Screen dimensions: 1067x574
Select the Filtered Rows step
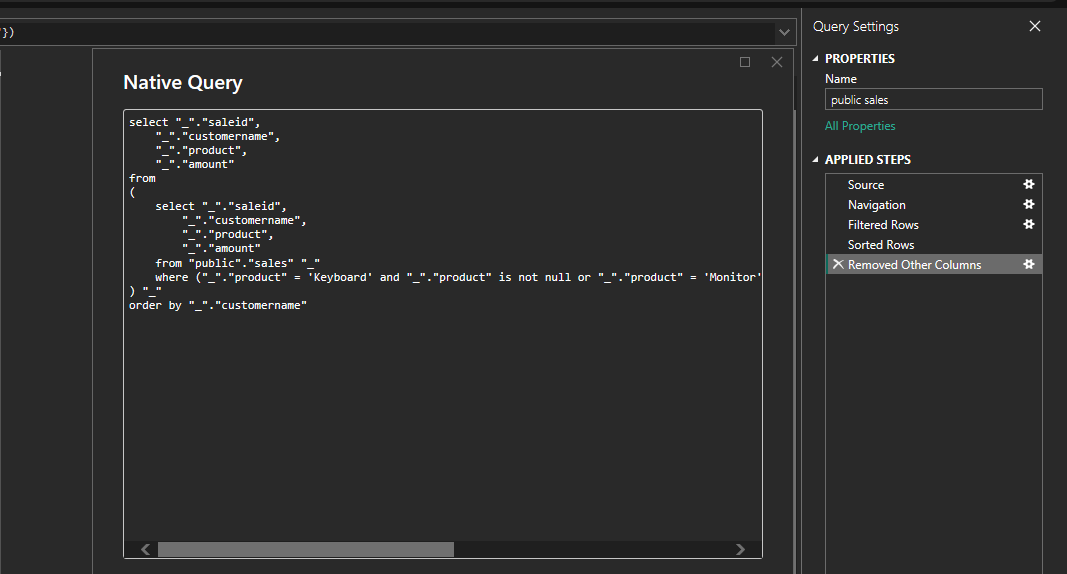point(883,225)
